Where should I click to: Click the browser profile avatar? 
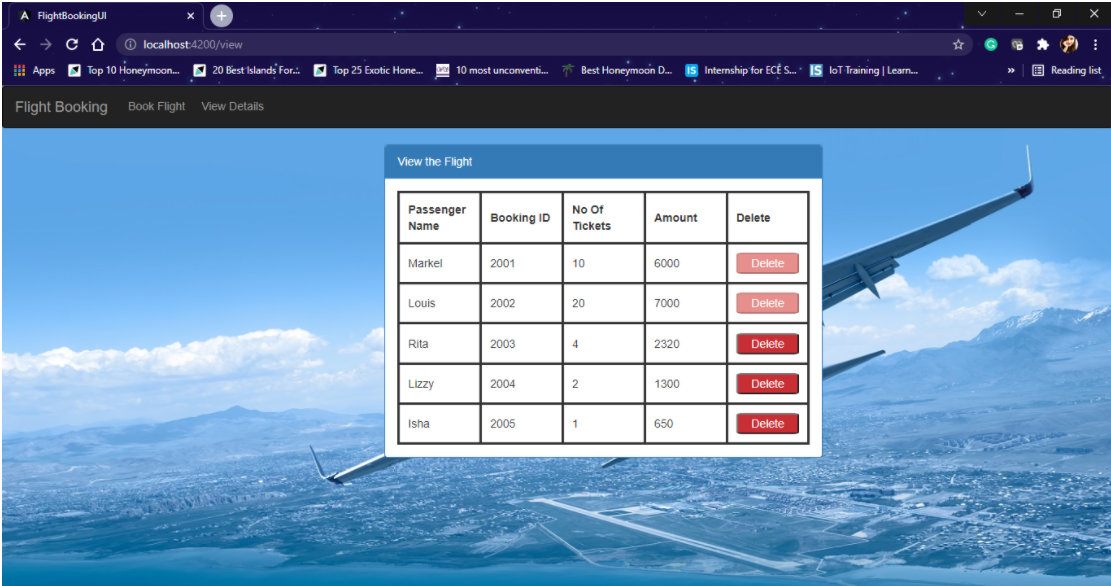pyautogui.click(x=1068, y=44)
